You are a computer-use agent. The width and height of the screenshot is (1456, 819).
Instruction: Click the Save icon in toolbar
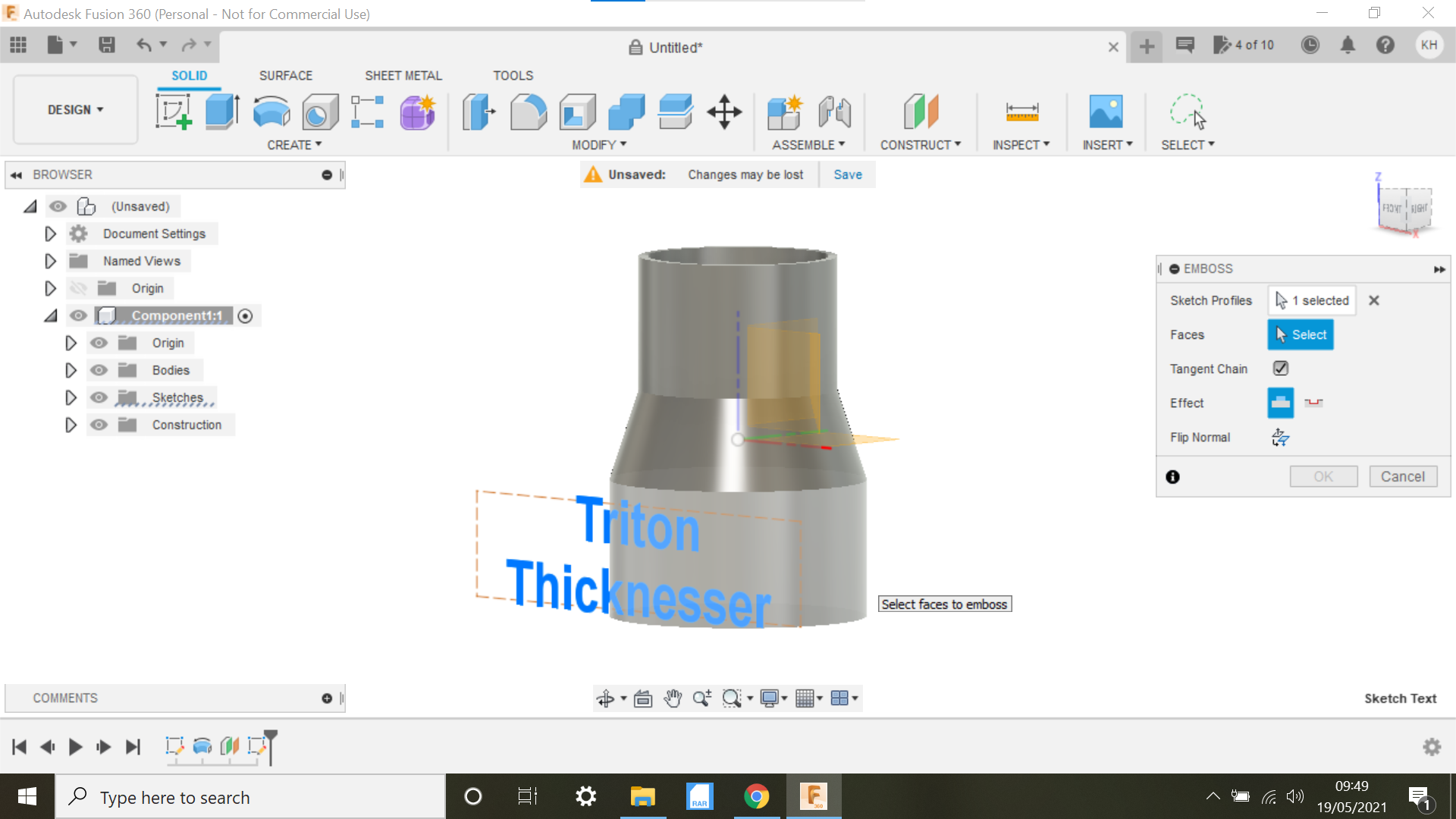(107, 45)
